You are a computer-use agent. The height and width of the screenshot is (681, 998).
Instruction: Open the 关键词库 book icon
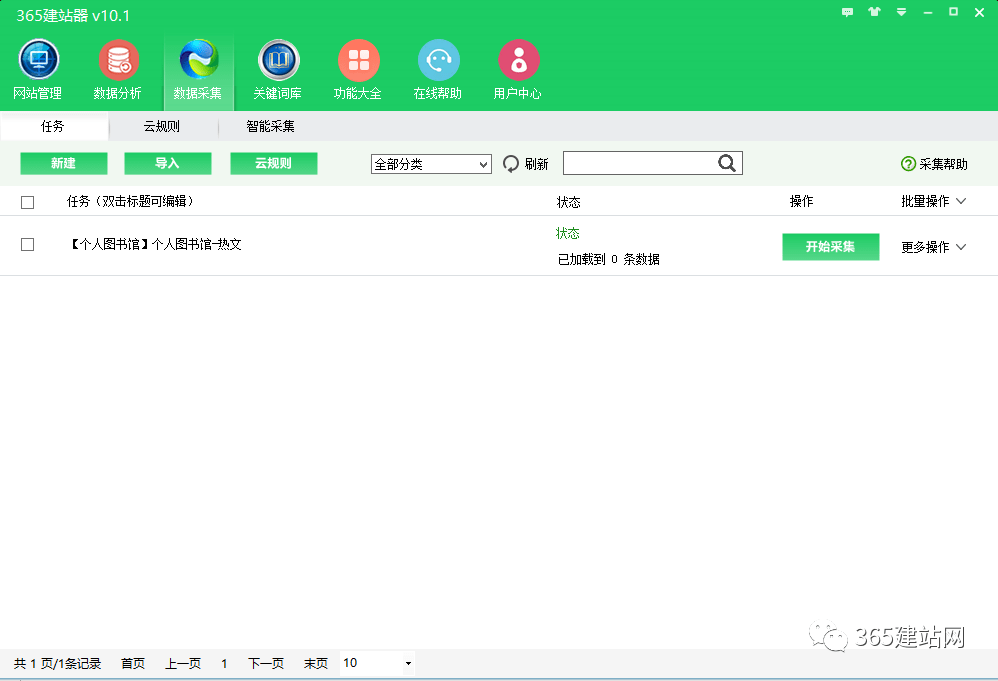(278, 60)
